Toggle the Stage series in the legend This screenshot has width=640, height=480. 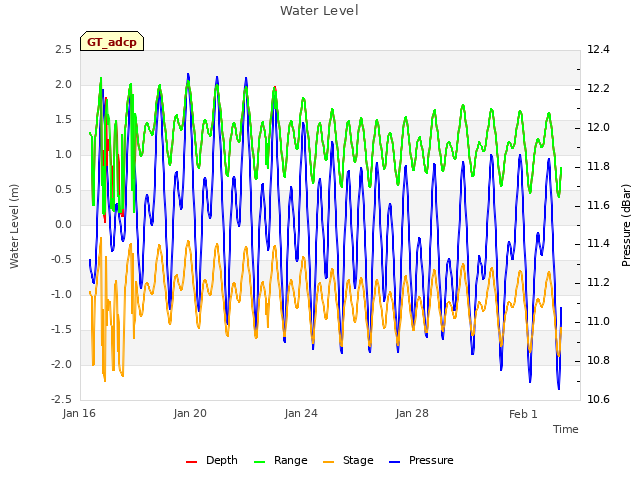point(348,460)
